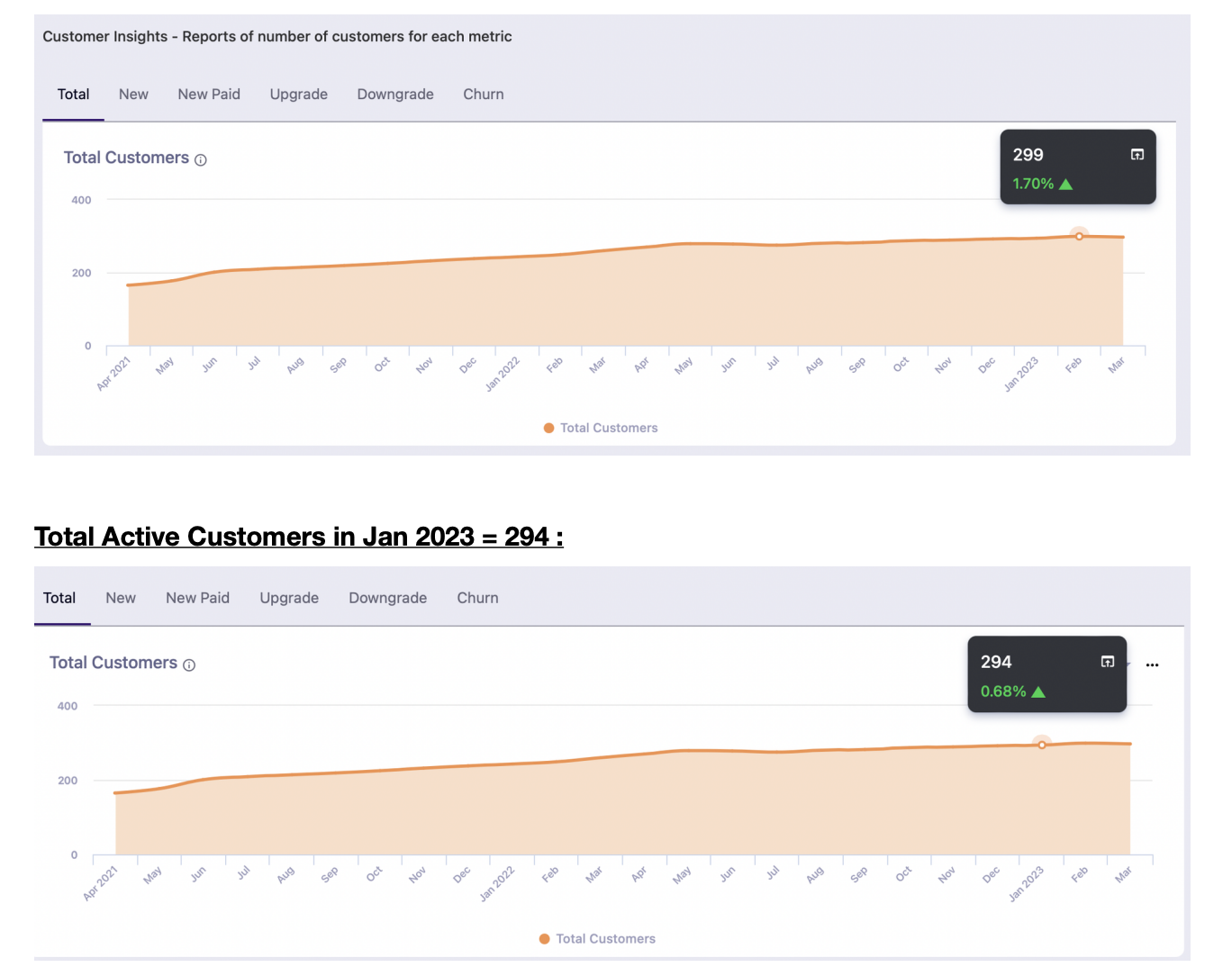Click orange legend dot under top chart

(548, 429)
